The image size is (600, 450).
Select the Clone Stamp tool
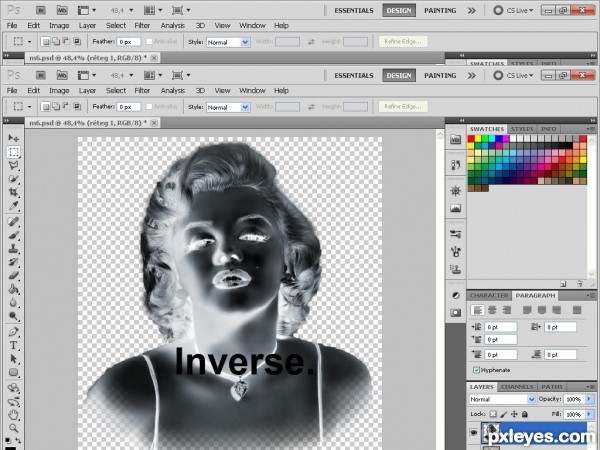tap(14, 249)
